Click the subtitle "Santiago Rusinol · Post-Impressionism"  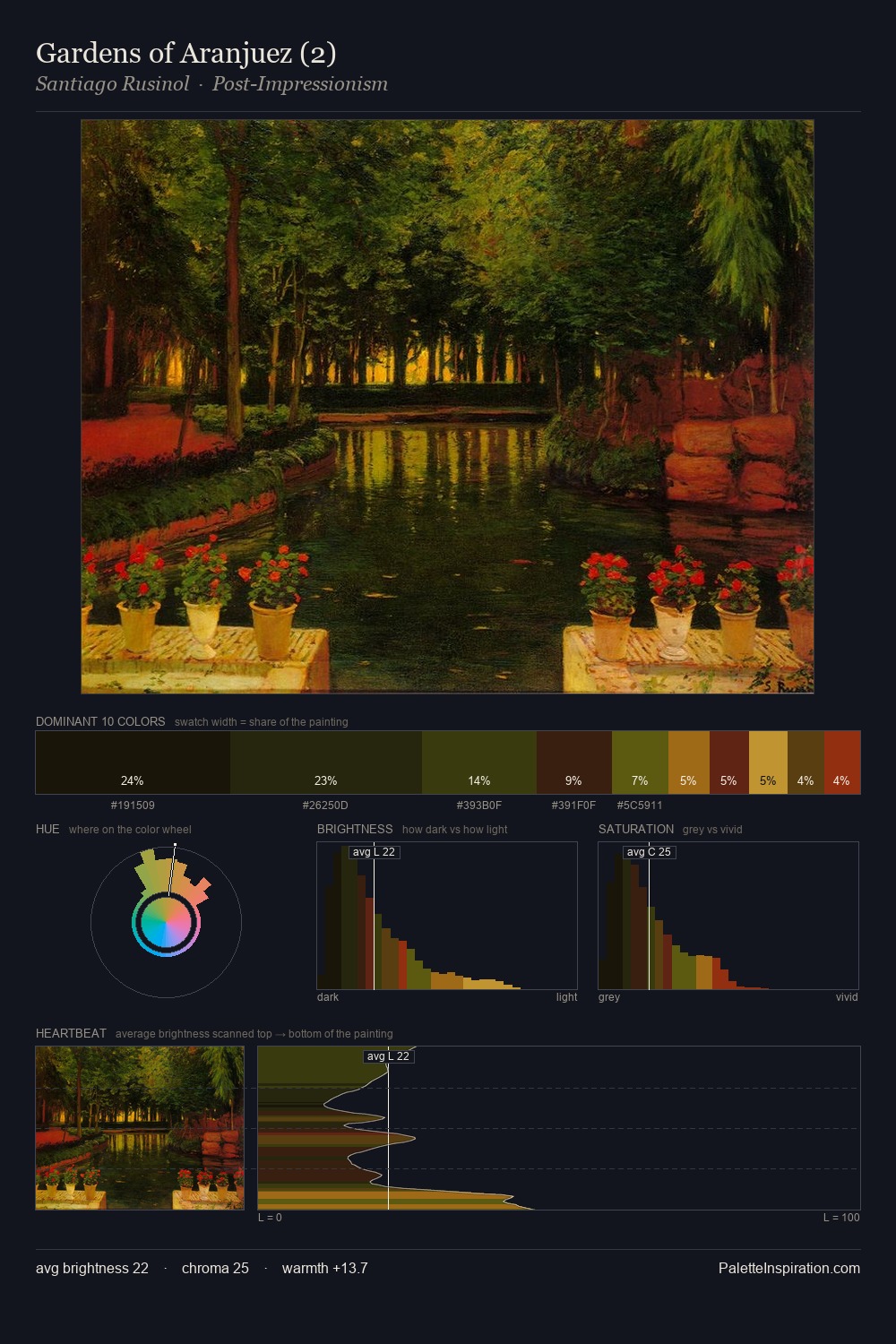click(211, 84)
